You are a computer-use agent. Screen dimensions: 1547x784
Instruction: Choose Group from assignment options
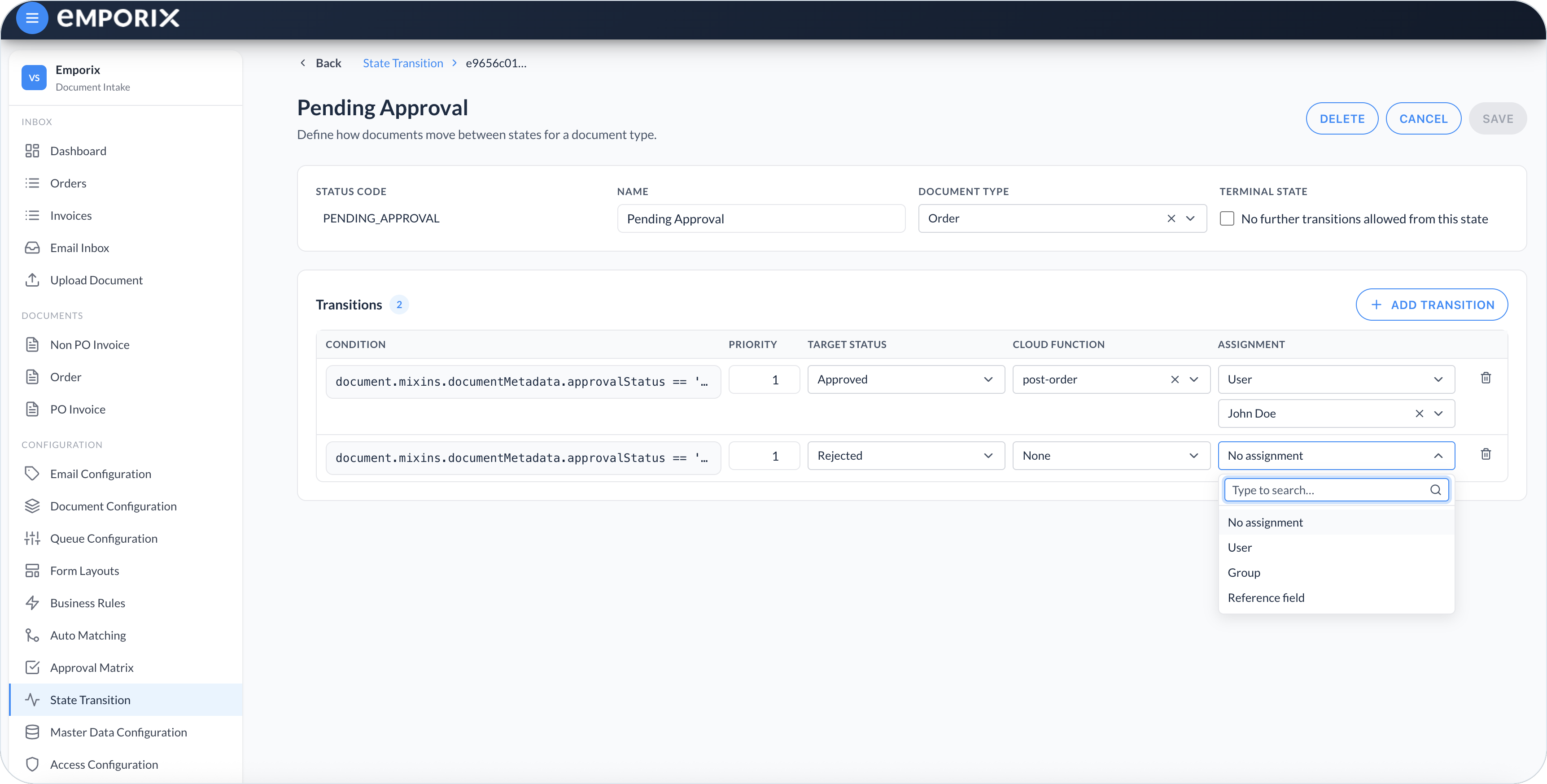coord(1336,573)
